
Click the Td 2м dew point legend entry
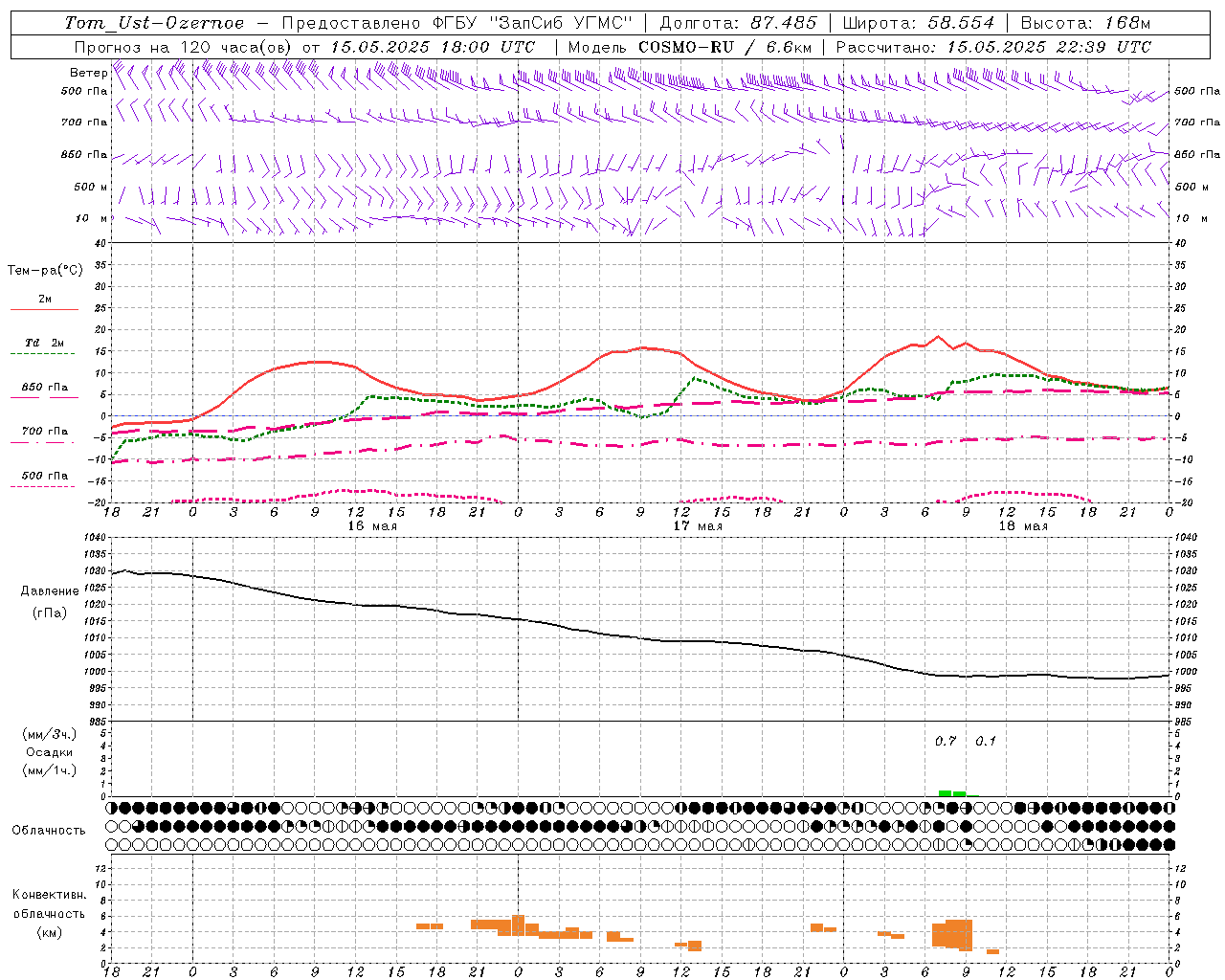(x=45, y=343)
